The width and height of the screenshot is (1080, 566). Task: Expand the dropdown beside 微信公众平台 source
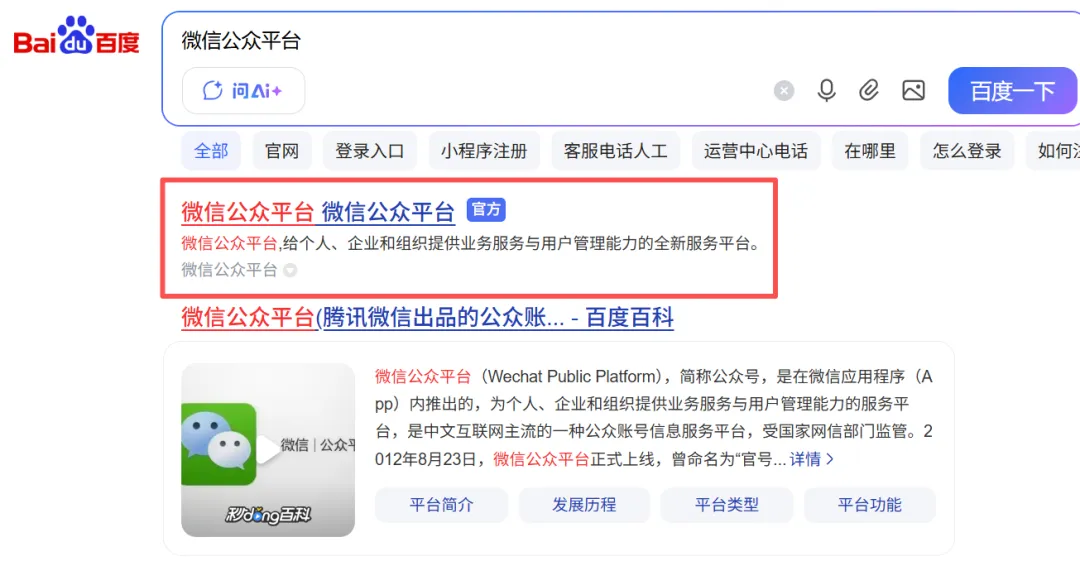tap(290, 271)
